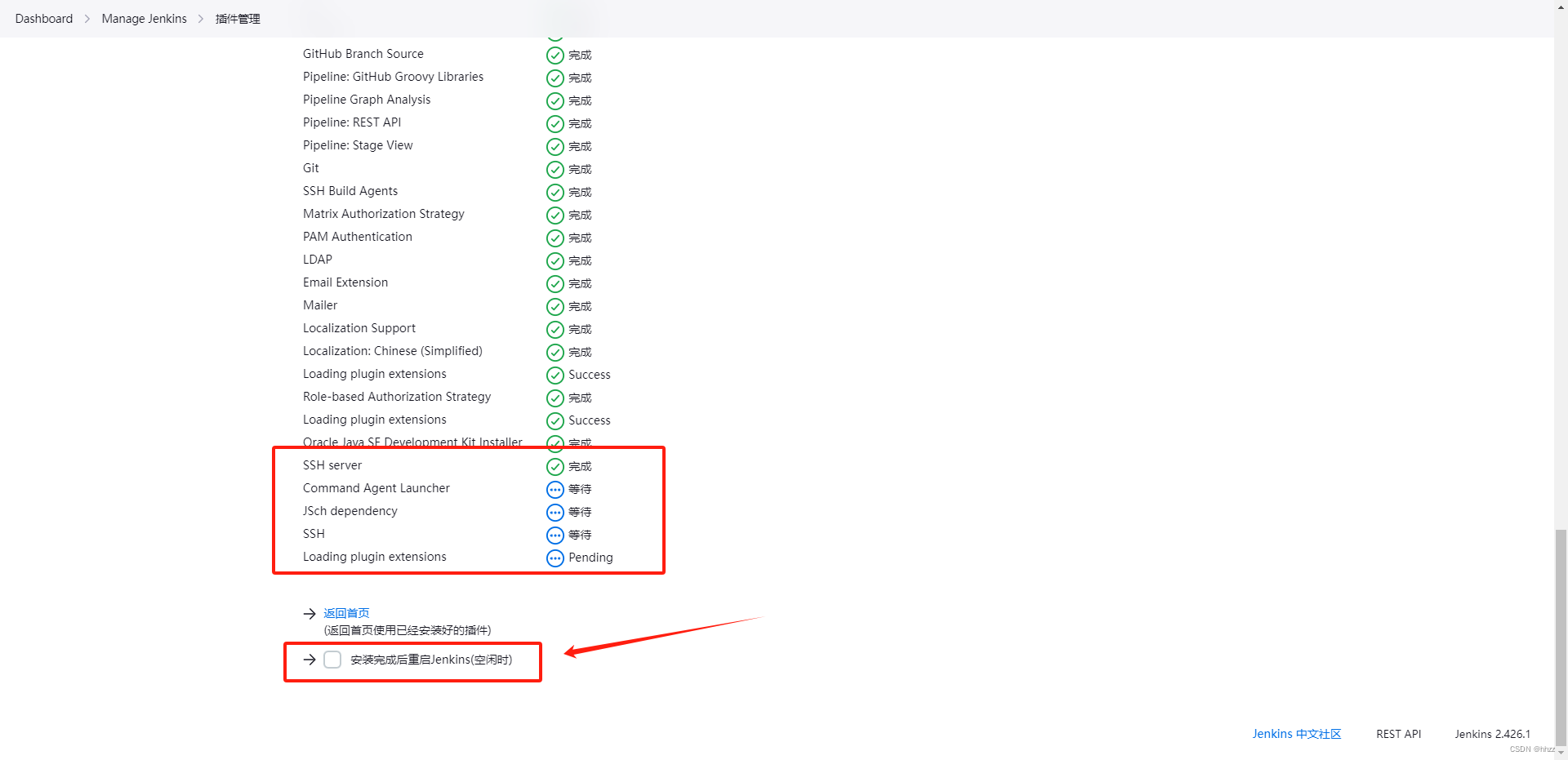Click the Pipeline Graph Analysis text
This screenshot has width=1568, height=760.
(x=367, y=100)
